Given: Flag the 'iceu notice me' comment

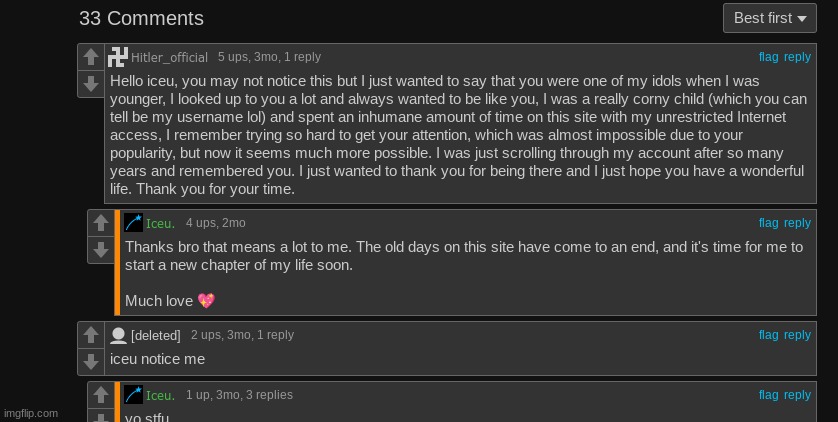Looking at the screenshot, I should 768,335.
